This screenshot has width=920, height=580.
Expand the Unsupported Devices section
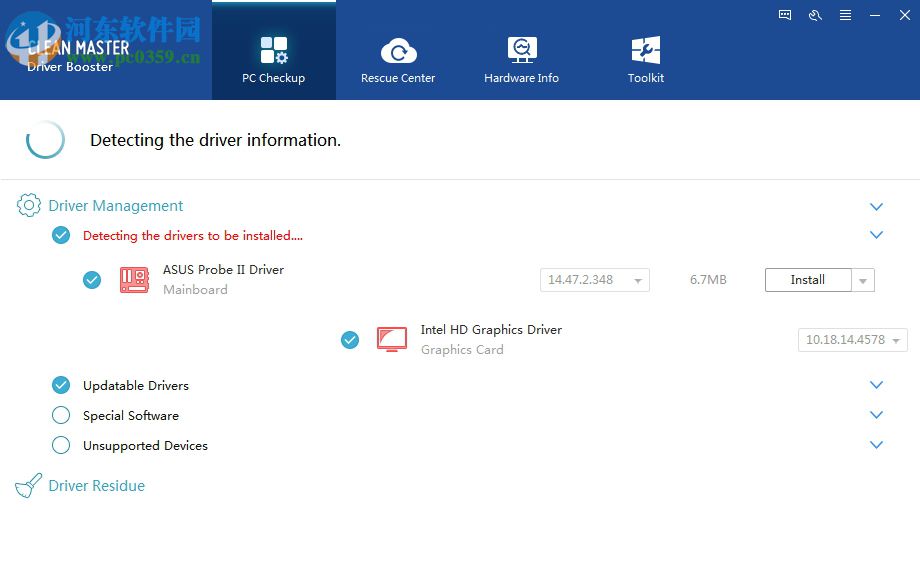pos(877,445)
